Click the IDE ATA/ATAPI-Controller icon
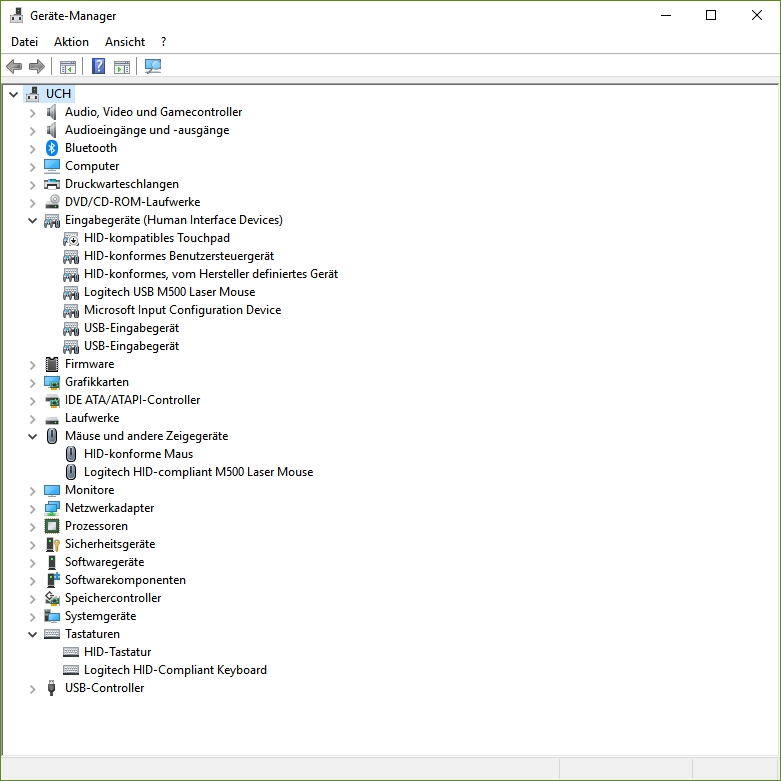Image resolution: width=781 pixels, height=781 pixels. coord(52,400)
